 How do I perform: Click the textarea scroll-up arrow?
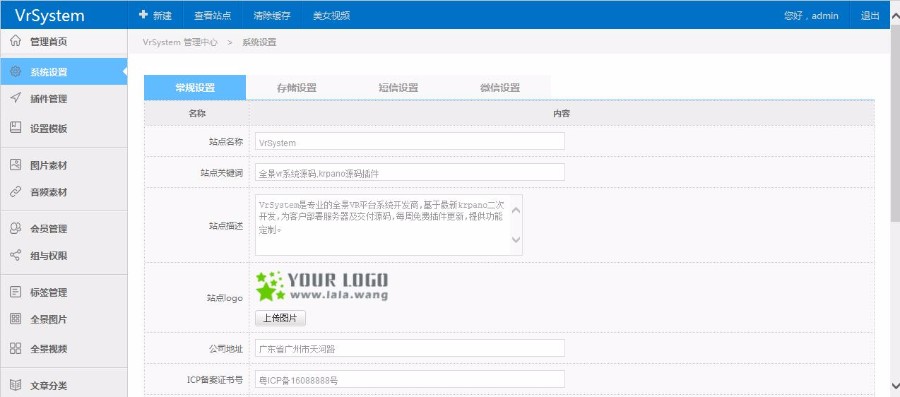[515, 211]
